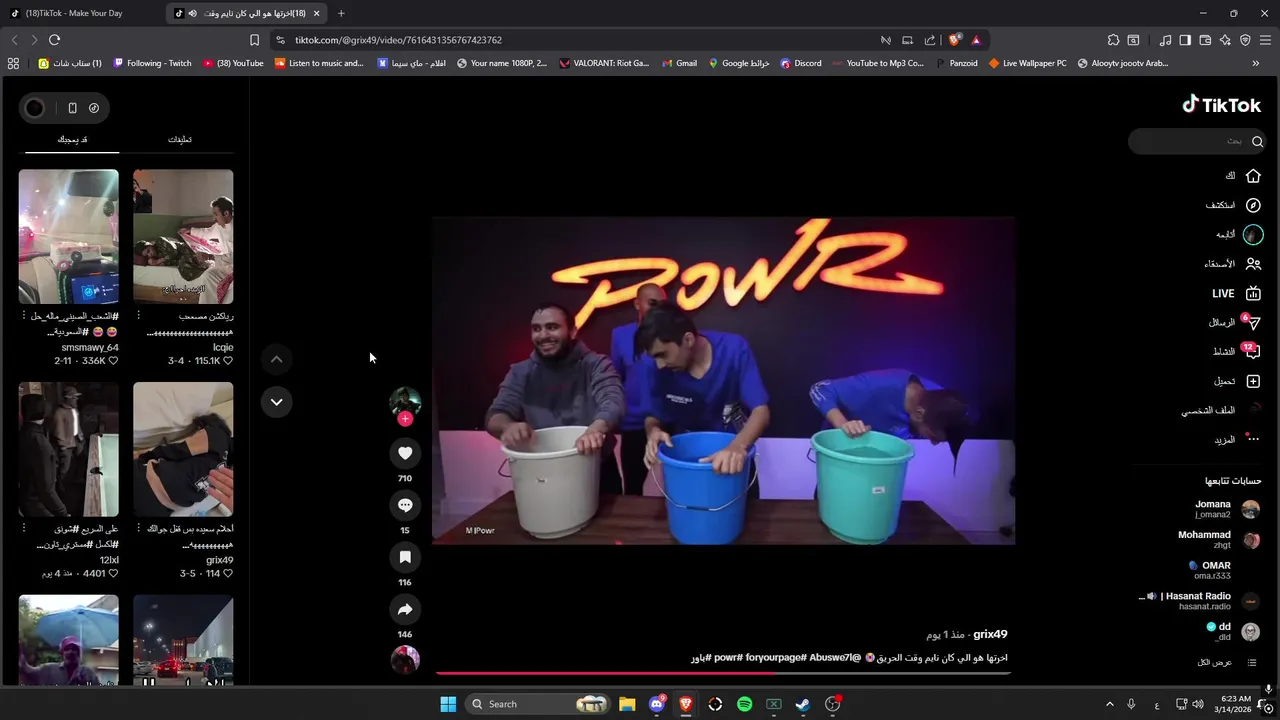This screenshot has width=1280, height=720.
Task: Toggle the browser sidebar panel
Action: click(x=1185, y=40)
